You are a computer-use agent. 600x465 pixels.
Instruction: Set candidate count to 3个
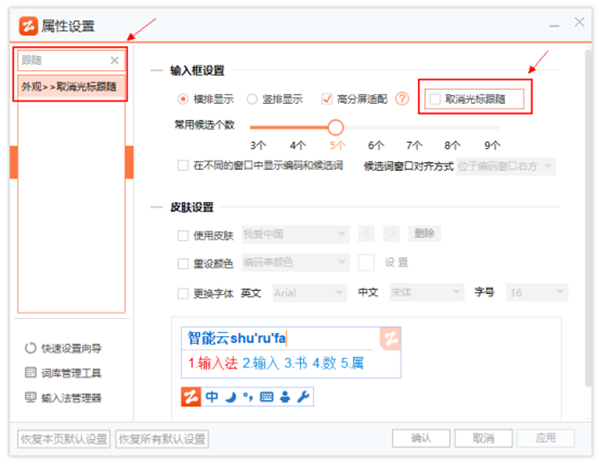(258, 145)
